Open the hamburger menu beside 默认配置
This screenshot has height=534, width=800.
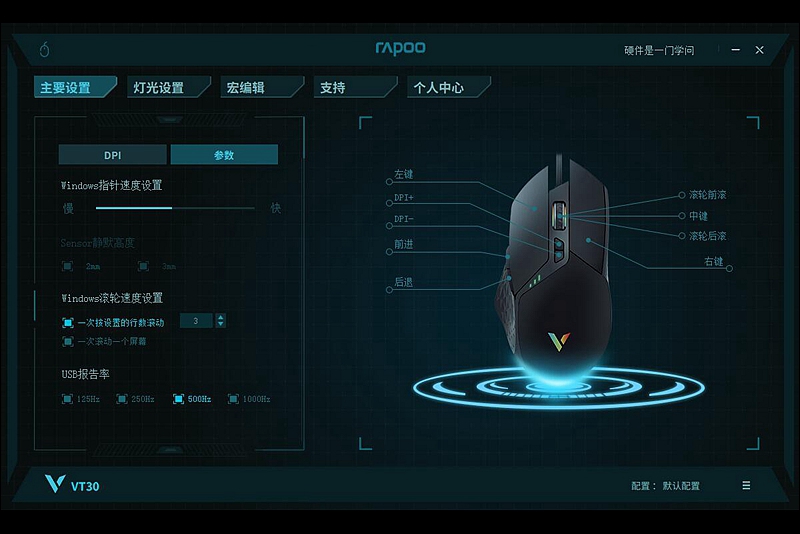click(x=746, y=486)
